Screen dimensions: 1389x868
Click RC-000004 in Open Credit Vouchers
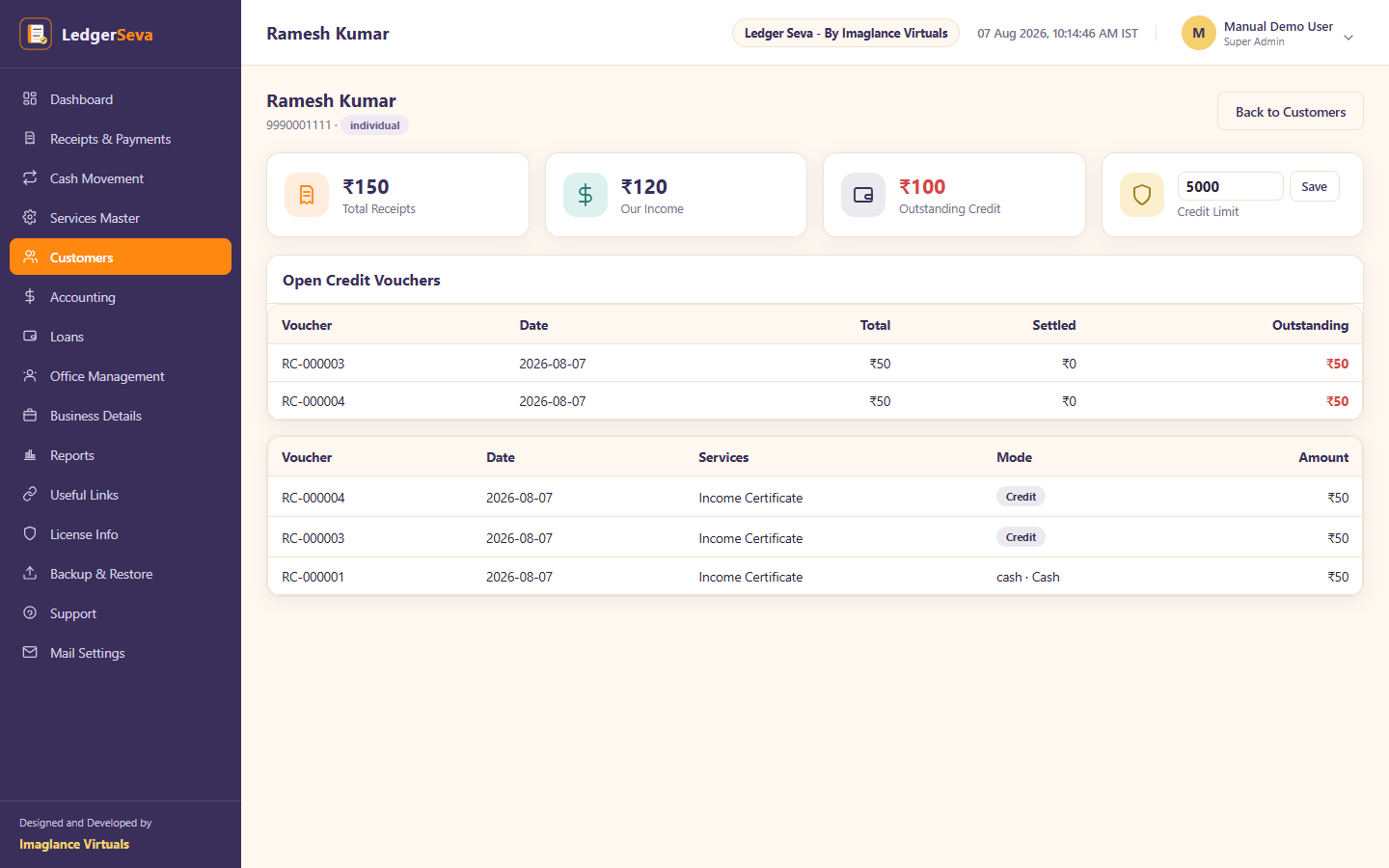click(313, 401)
